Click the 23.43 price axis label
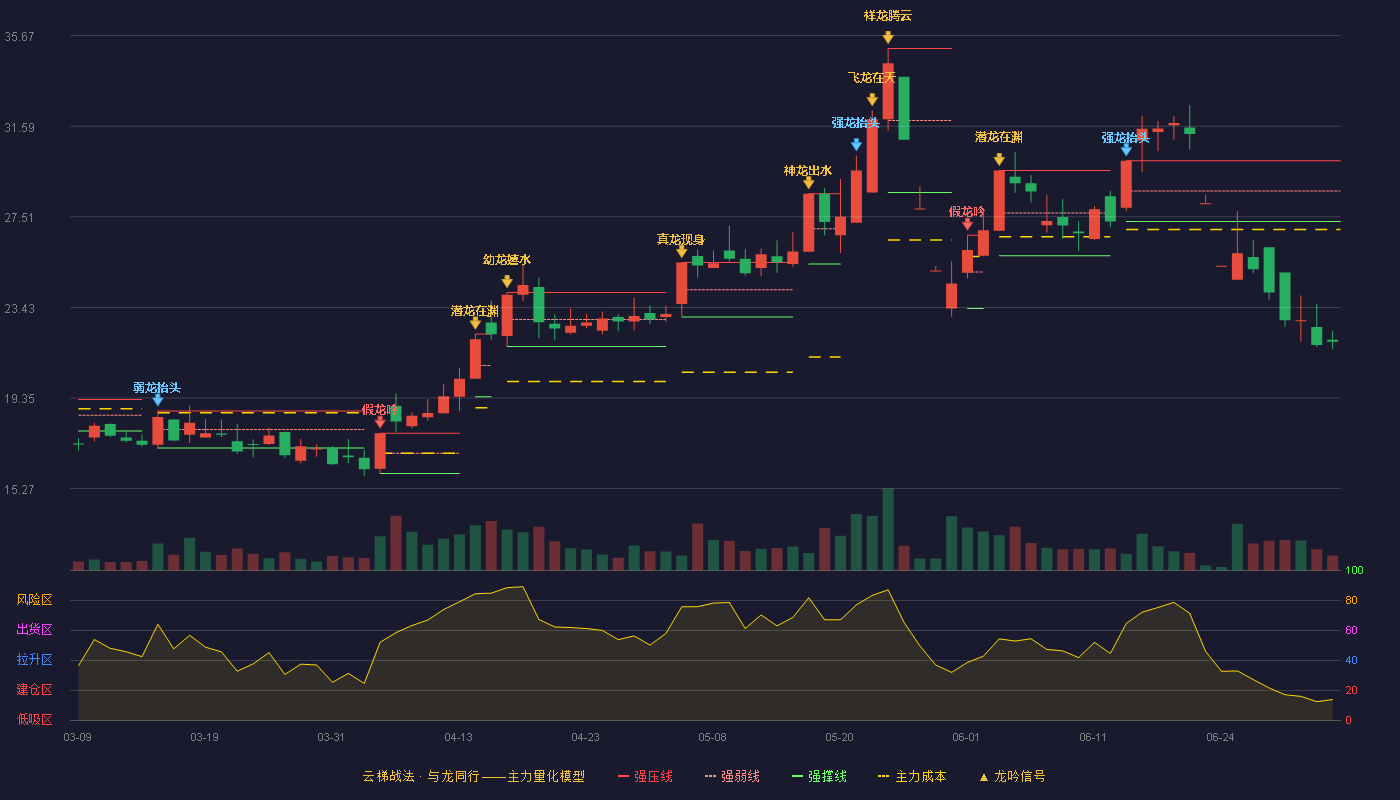1400x800 pixels. (x=20, y=308)
